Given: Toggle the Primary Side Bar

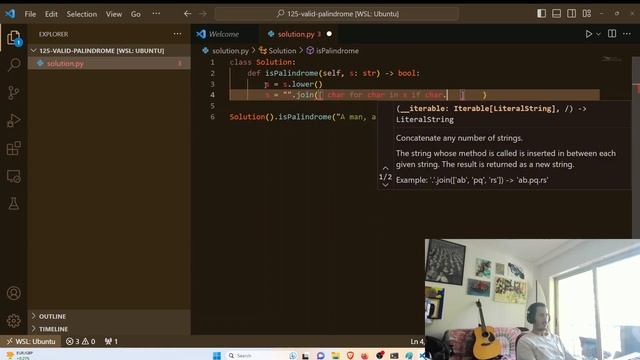Looking at the screenshot, I should coord(541,13).
